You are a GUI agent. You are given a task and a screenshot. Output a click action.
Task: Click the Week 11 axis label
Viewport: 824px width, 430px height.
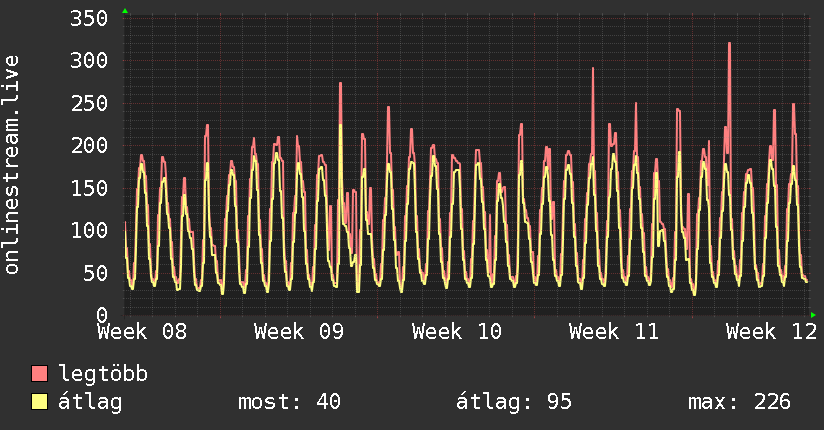pyautogui.click(x=614, y=332)
